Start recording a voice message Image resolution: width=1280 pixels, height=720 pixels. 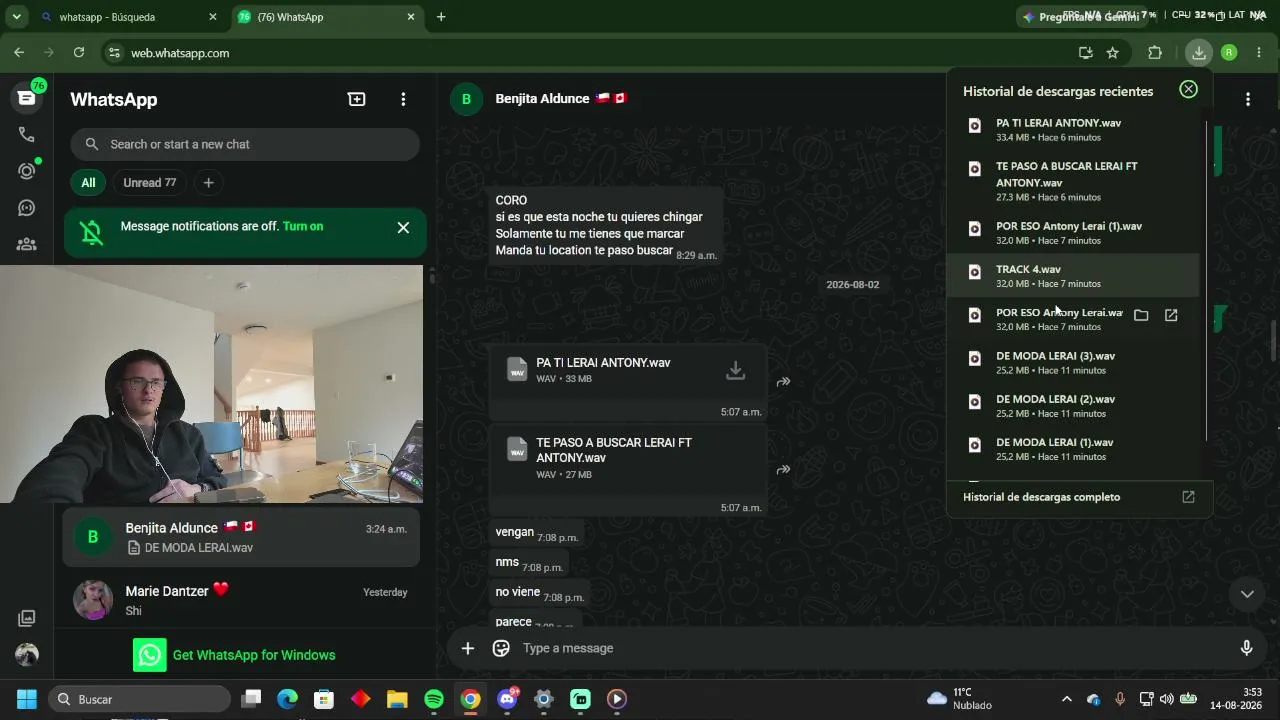(1246, 648)
